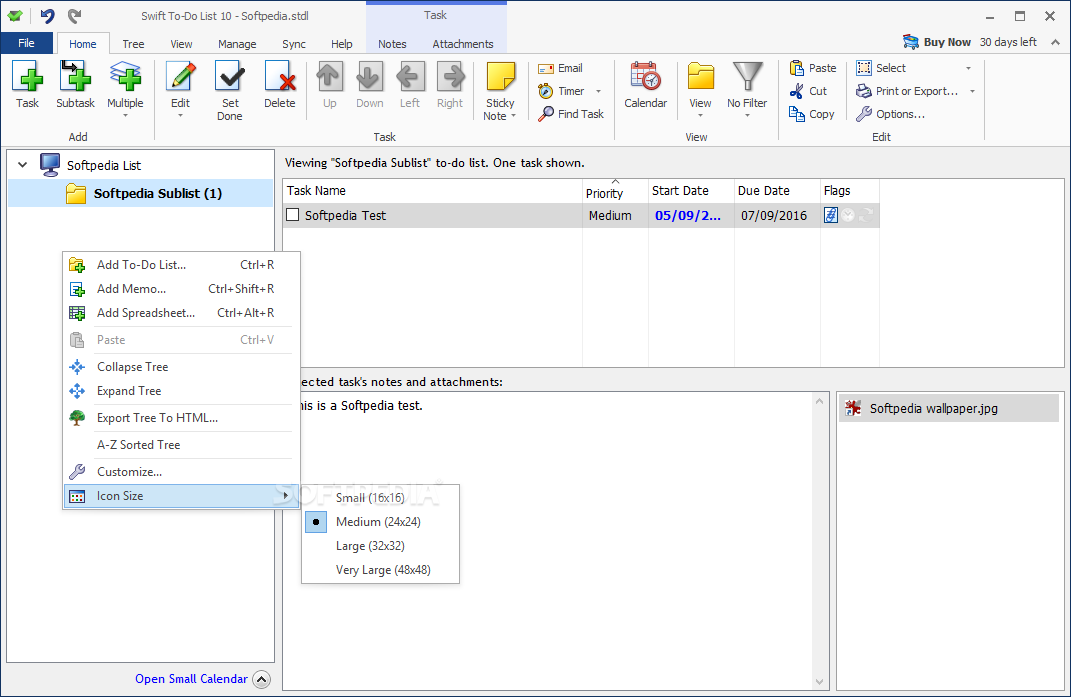Open the Timer dropdown arrow
This screenshot has height=697, width=1071.
point(598,91)
